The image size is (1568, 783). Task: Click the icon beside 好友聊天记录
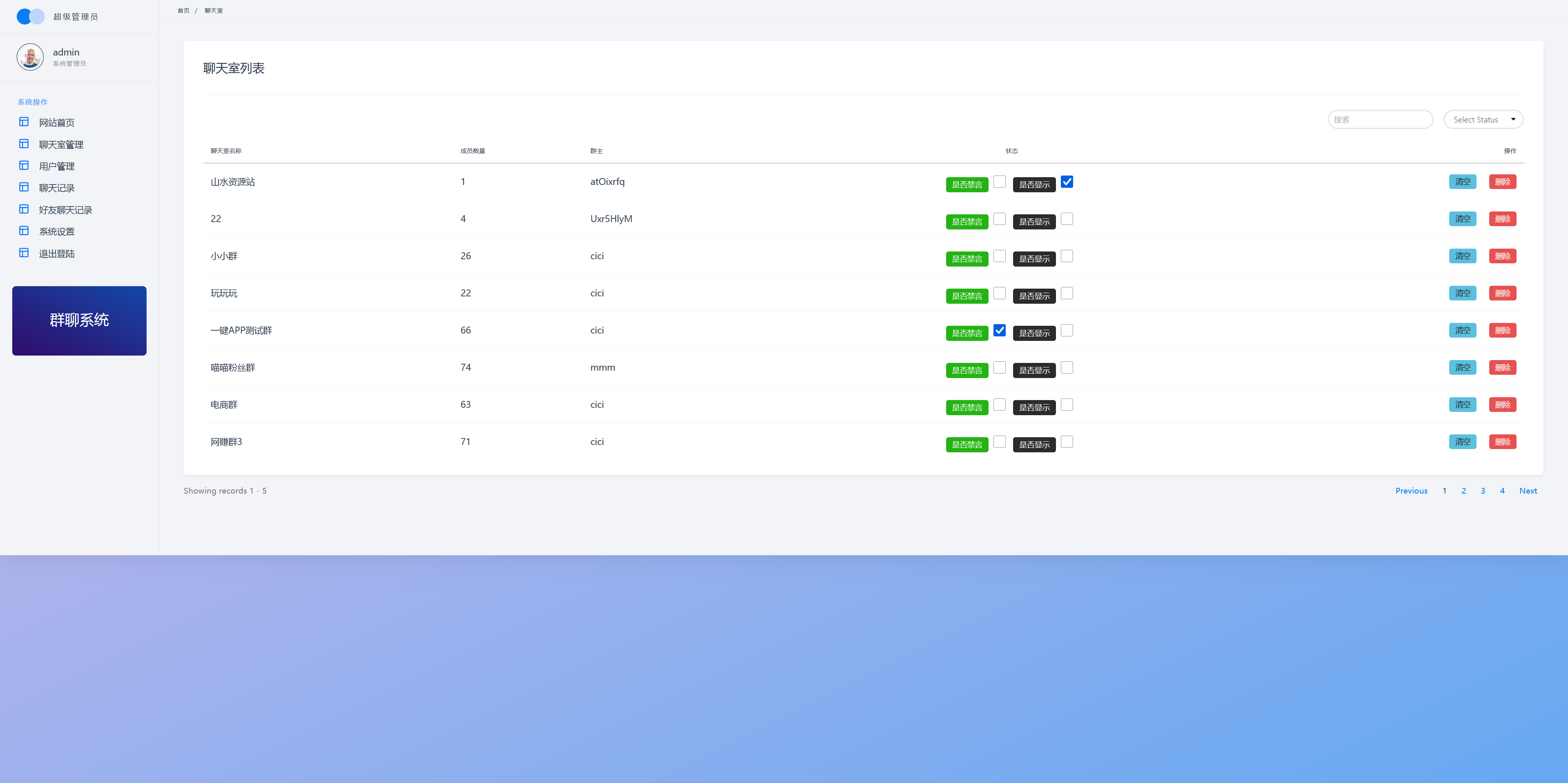24,209
